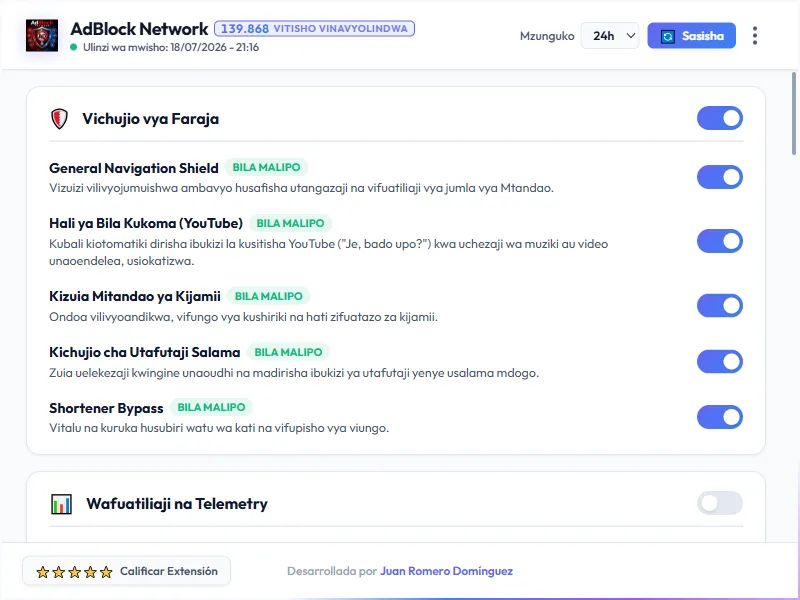Open the Juan Romero Domínguez developer link
This screenshot has width=800, height=600.
click(x=446, y=571)
